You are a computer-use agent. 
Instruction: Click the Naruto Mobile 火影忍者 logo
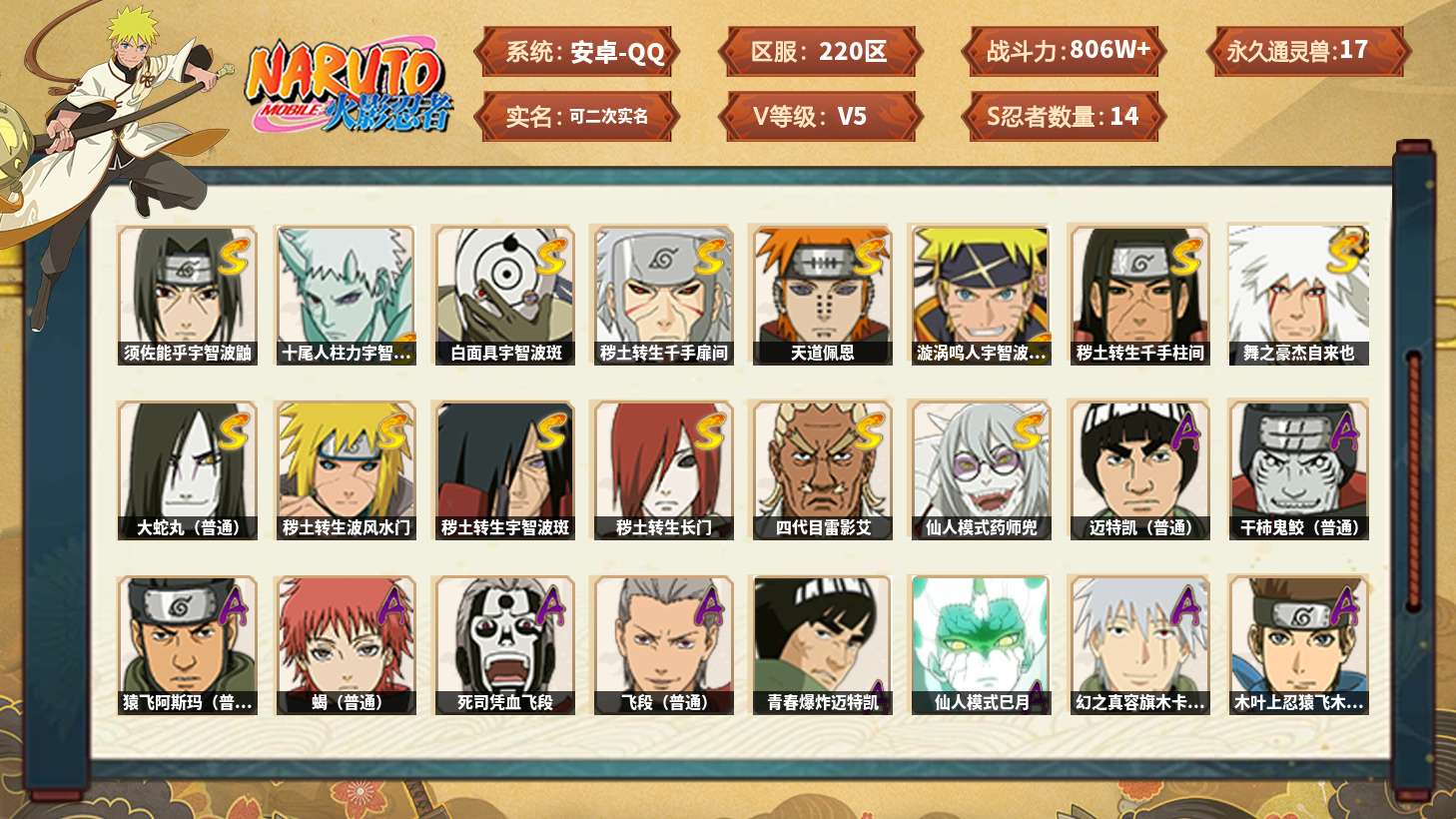(349, 87)
